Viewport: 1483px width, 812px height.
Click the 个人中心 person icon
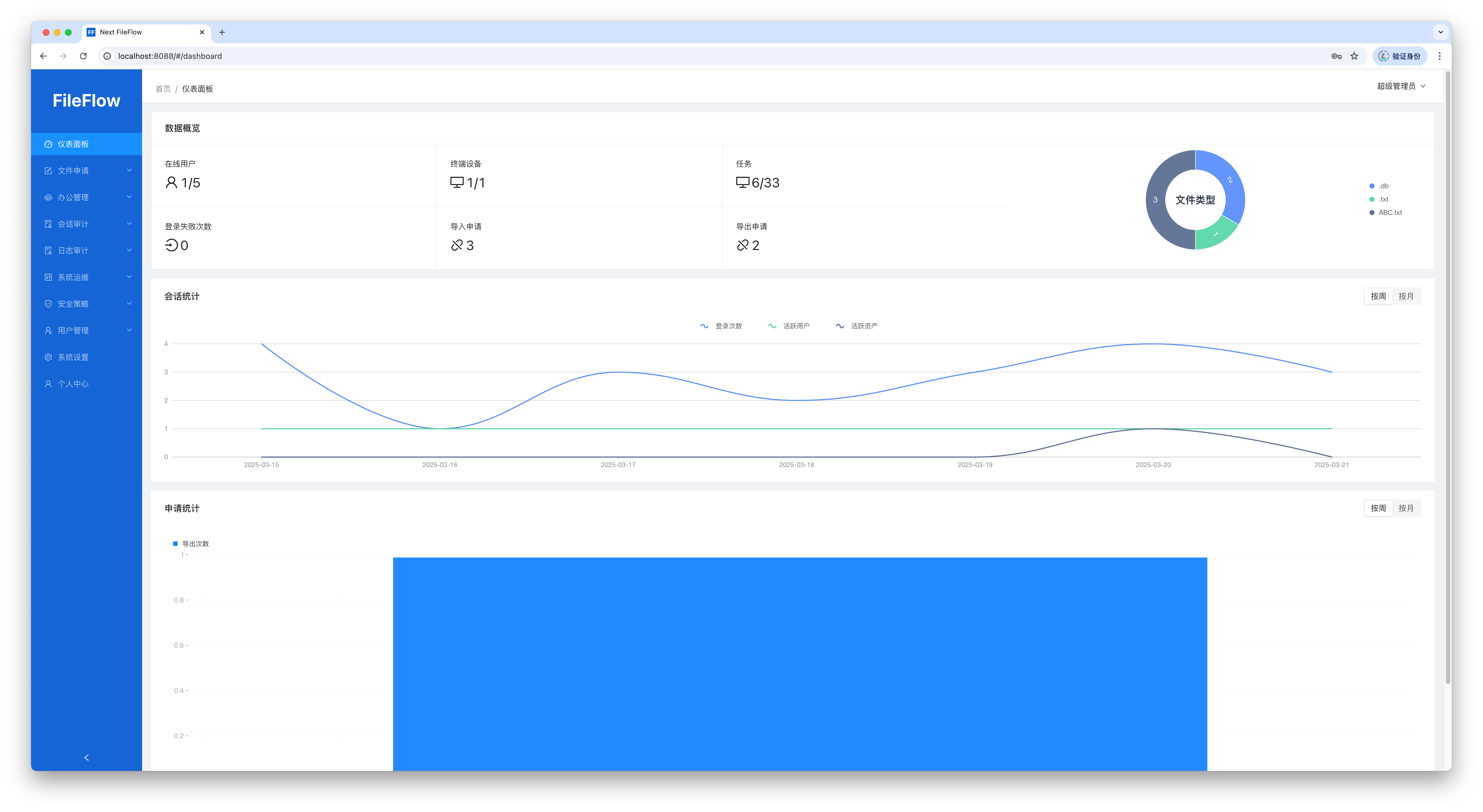(48, 384)
